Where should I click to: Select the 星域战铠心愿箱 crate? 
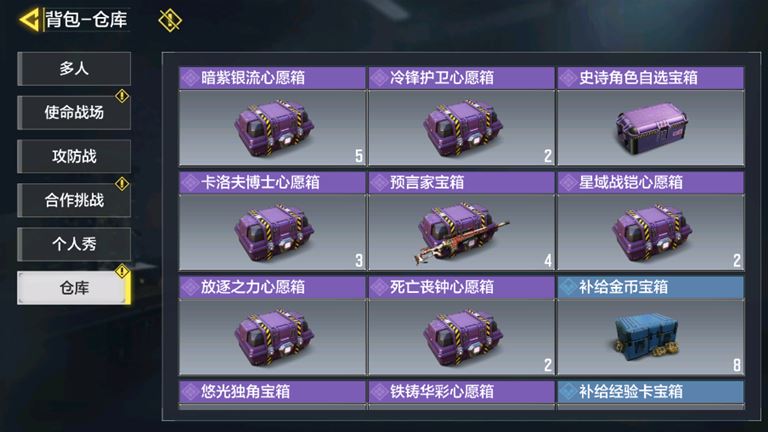pos(650,221)
